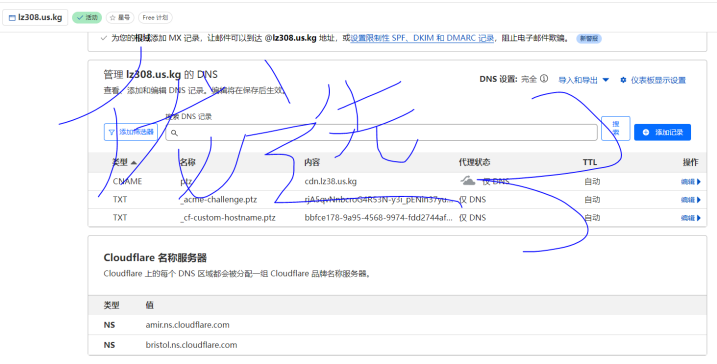Click the active status check badge
This screenshot has height=364, width=717.
pos(87,18)
